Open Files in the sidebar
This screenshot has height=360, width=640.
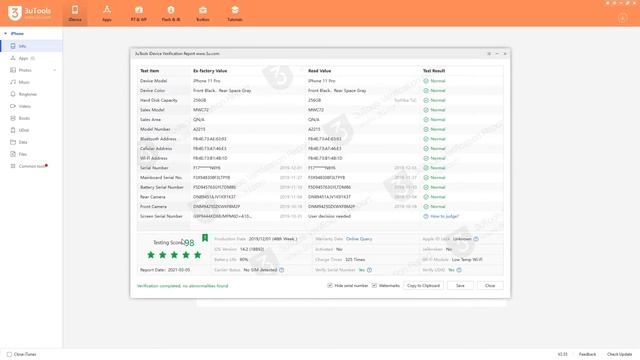pos(31,154)
